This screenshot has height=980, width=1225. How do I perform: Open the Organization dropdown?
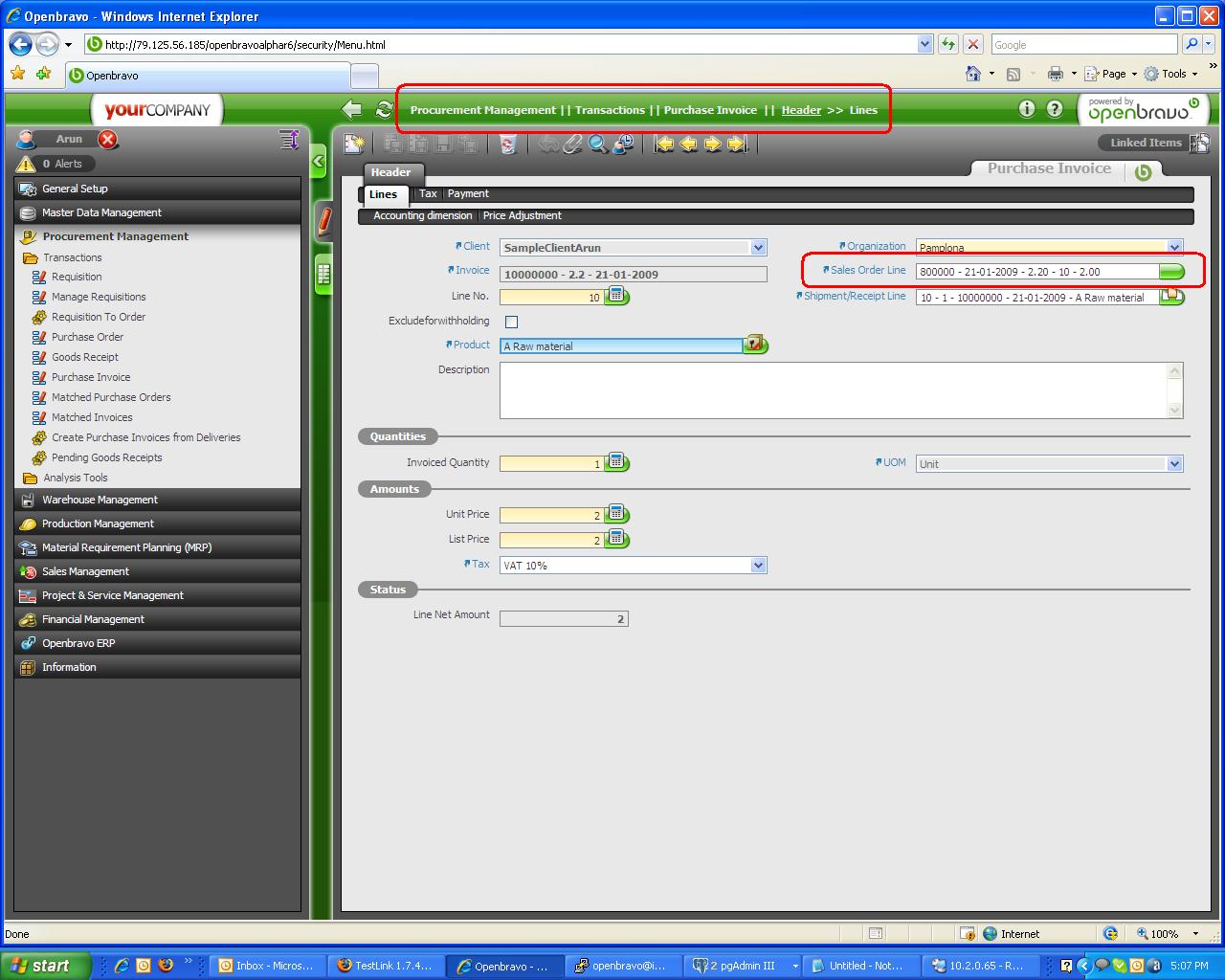1175,247
